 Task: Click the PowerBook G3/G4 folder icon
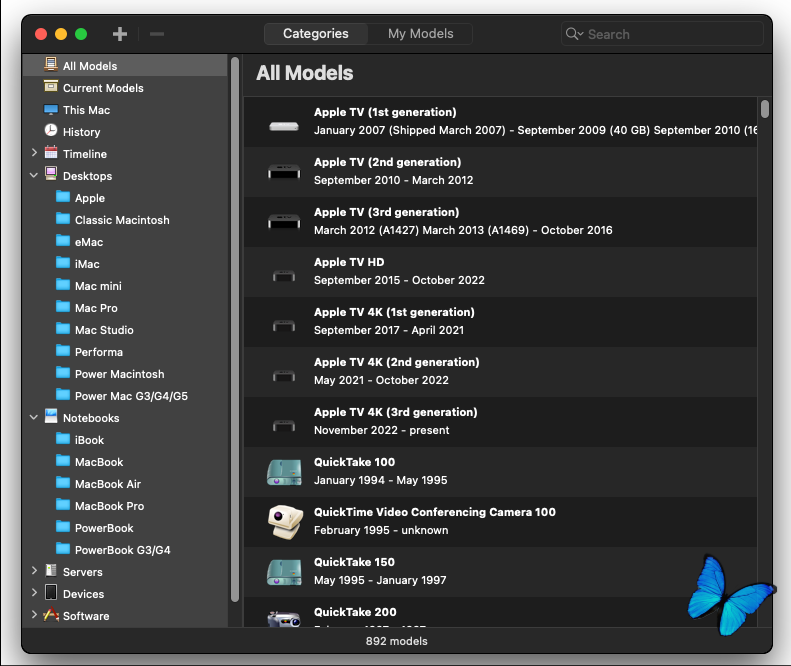(63, 548)
